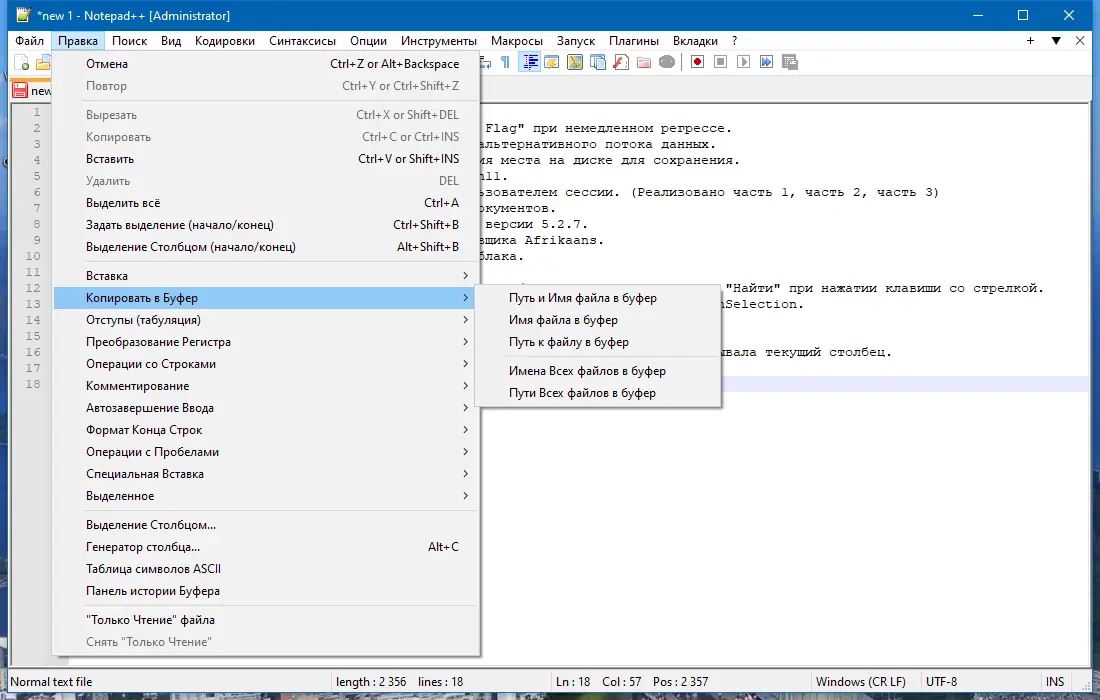Viewport: 1100px width, 700px height.
Task: Open the Function List panel icon
Action: coord(621,62)
